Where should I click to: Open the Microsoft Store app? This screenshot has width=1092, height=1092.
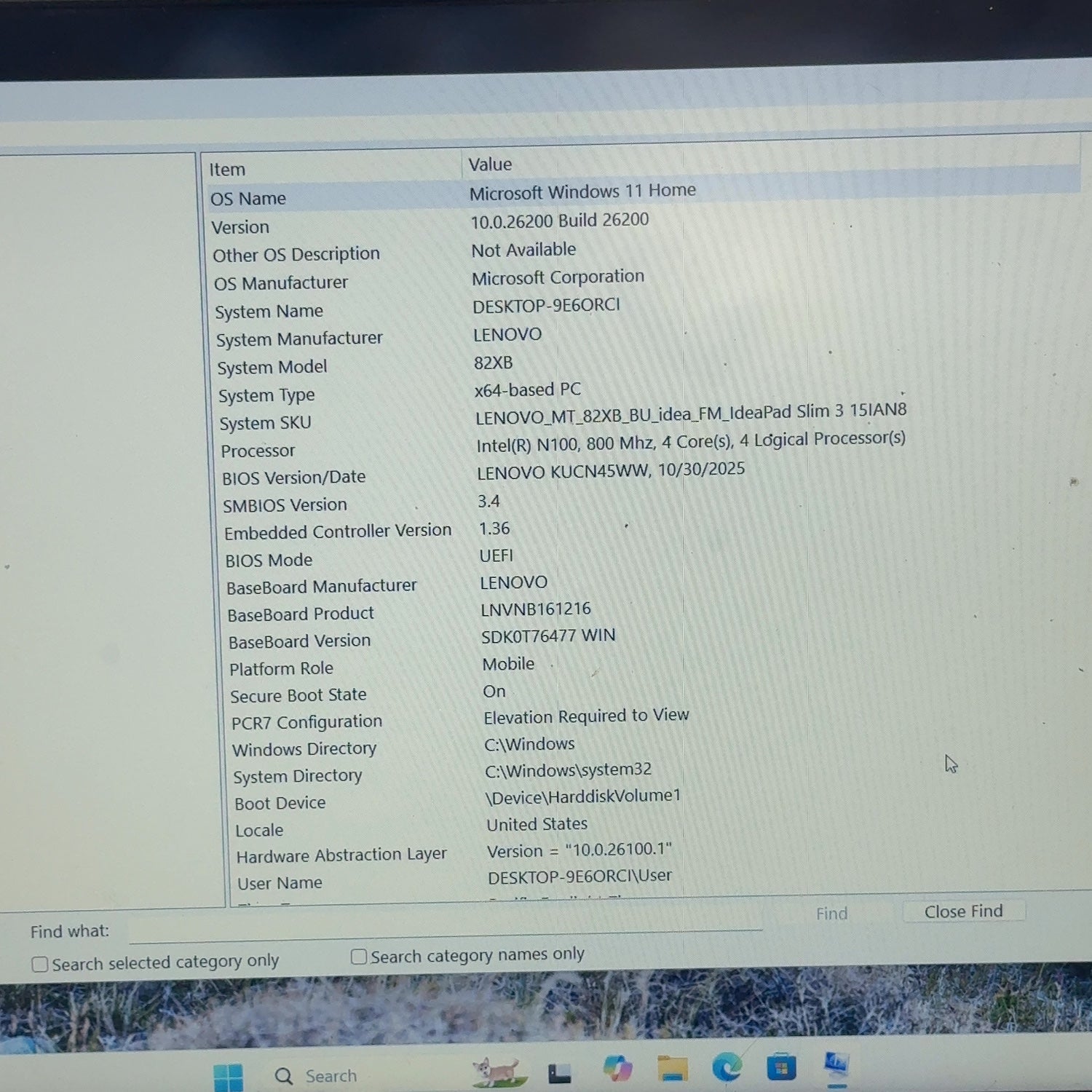pyautogui.click(x=781, y=1067)
